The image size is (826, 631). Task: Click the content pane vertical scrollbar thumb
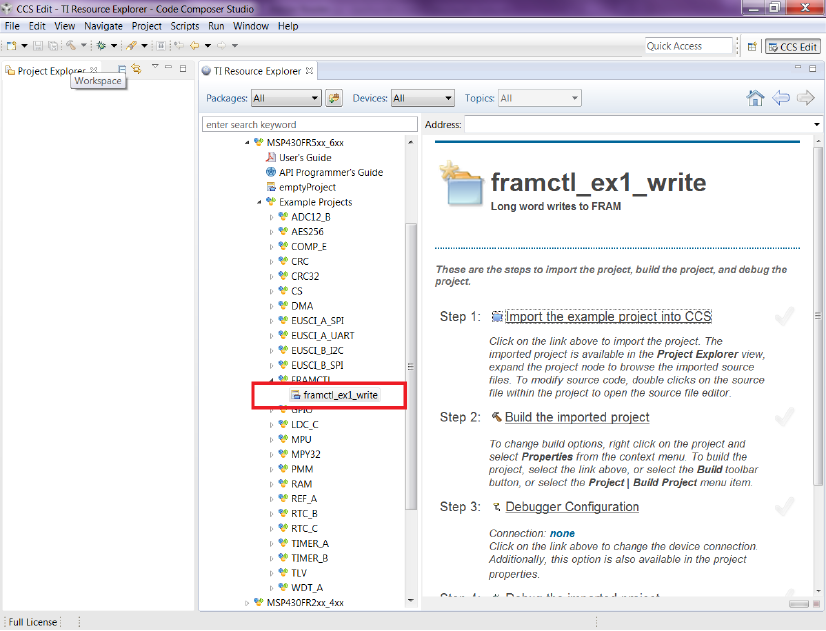(x=818, y=316)
